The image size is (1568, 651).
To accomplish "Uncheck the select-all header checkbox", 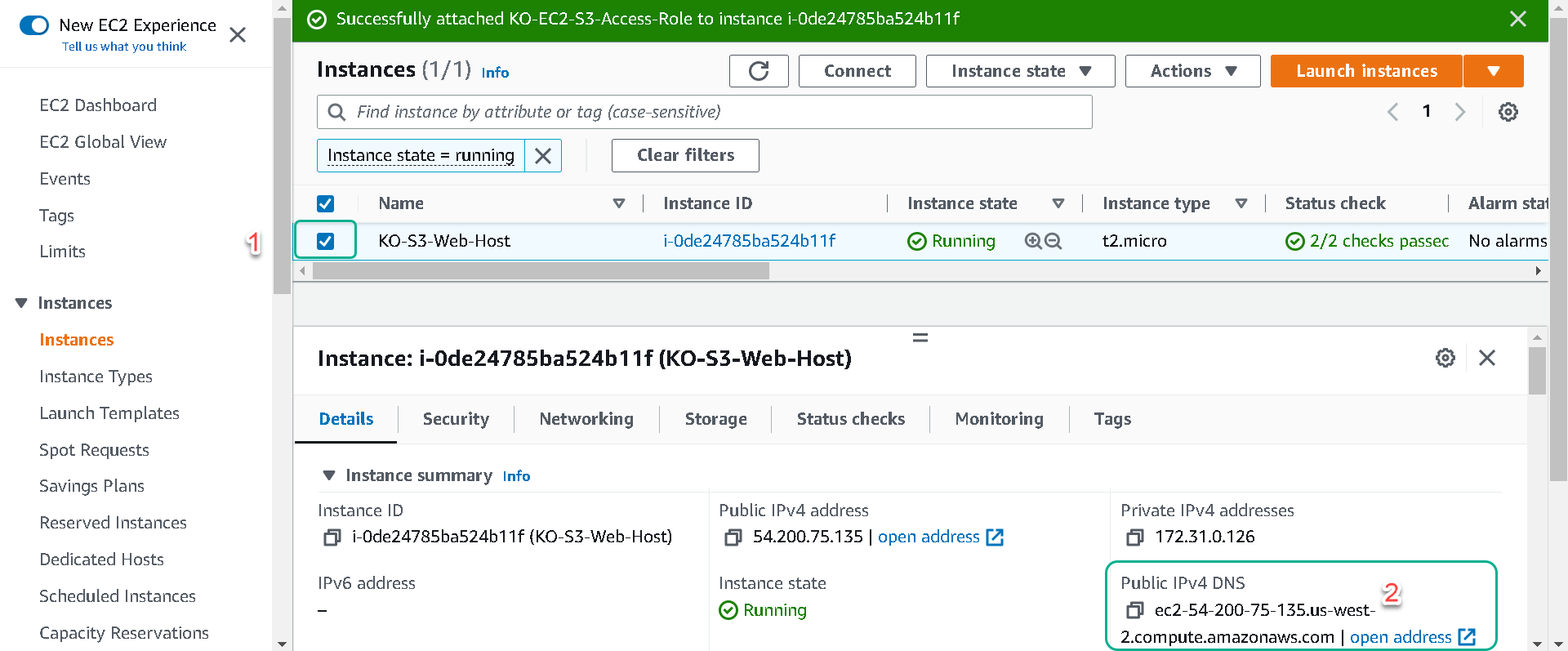I will 325,203.
